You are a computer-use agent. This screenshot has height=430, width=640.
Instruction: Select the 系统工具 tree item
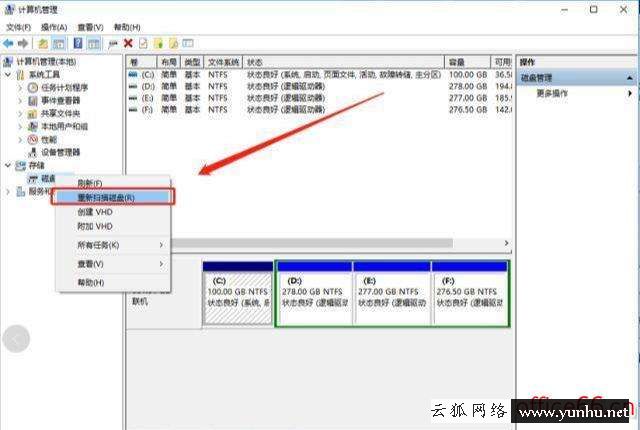[x=38, y=75]
